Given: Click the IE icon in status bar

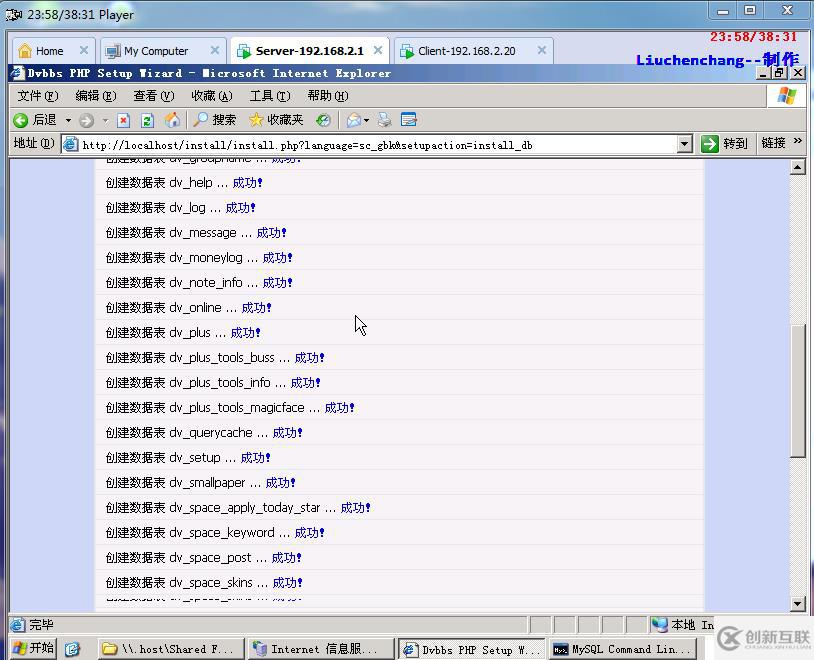Looking at the screenshot, I should pos(18,625).
